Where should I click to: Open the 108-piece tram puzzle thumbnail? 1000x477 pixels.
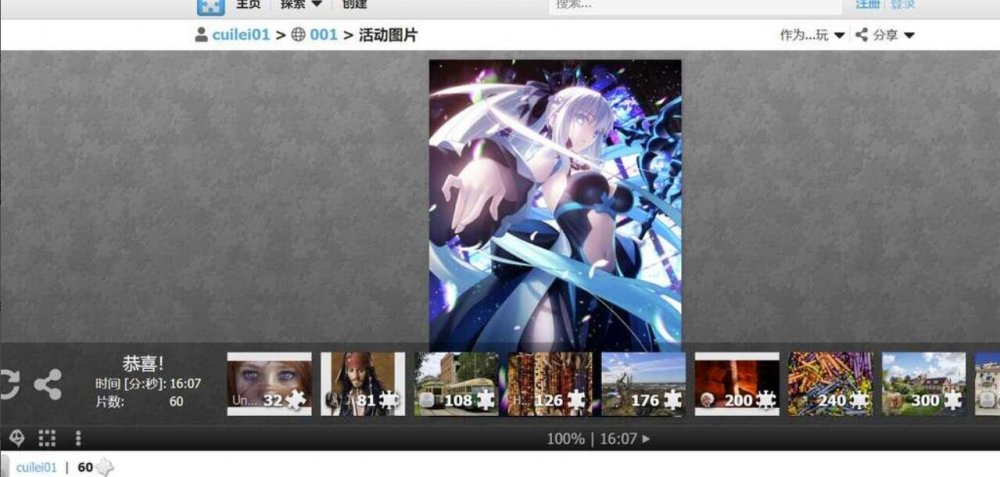(456, 384)
